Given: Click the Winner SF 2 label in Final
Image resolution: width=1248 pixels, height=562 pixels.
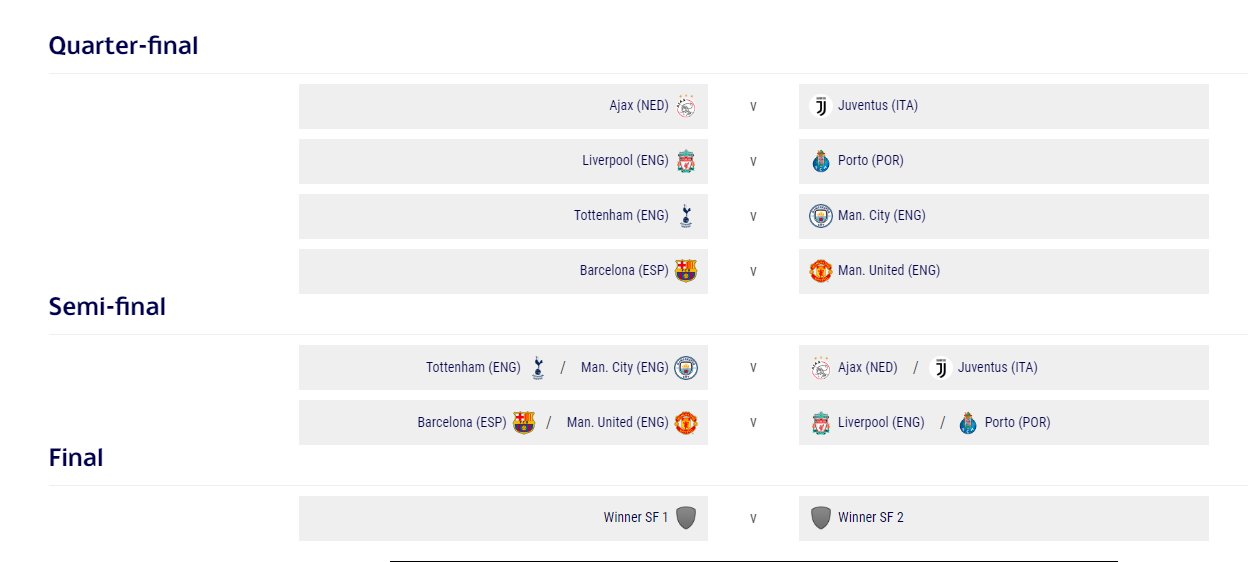Looking at the screenshot, I should point(871,517).
